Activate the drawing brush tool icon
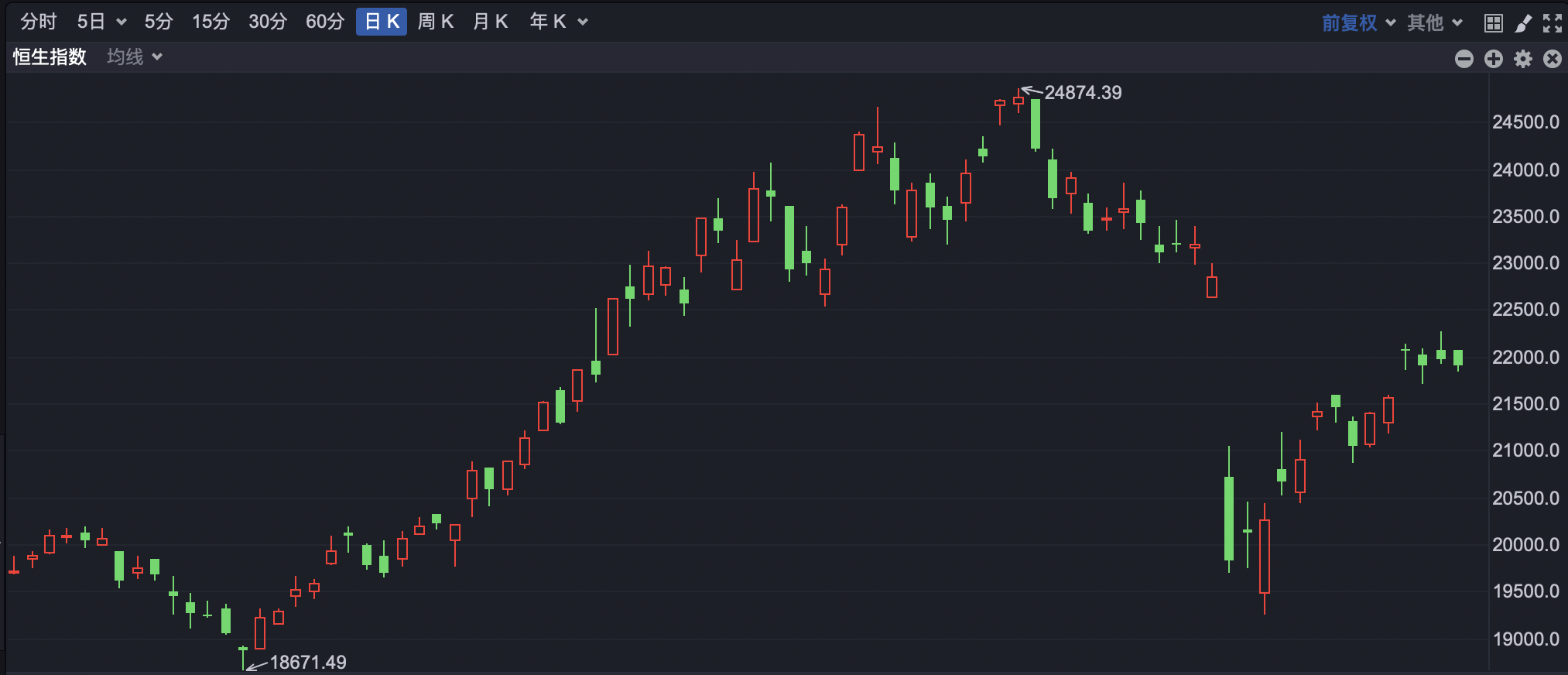The height and width of the screenshot is (675, 1568). click(x=1523, y=23)
